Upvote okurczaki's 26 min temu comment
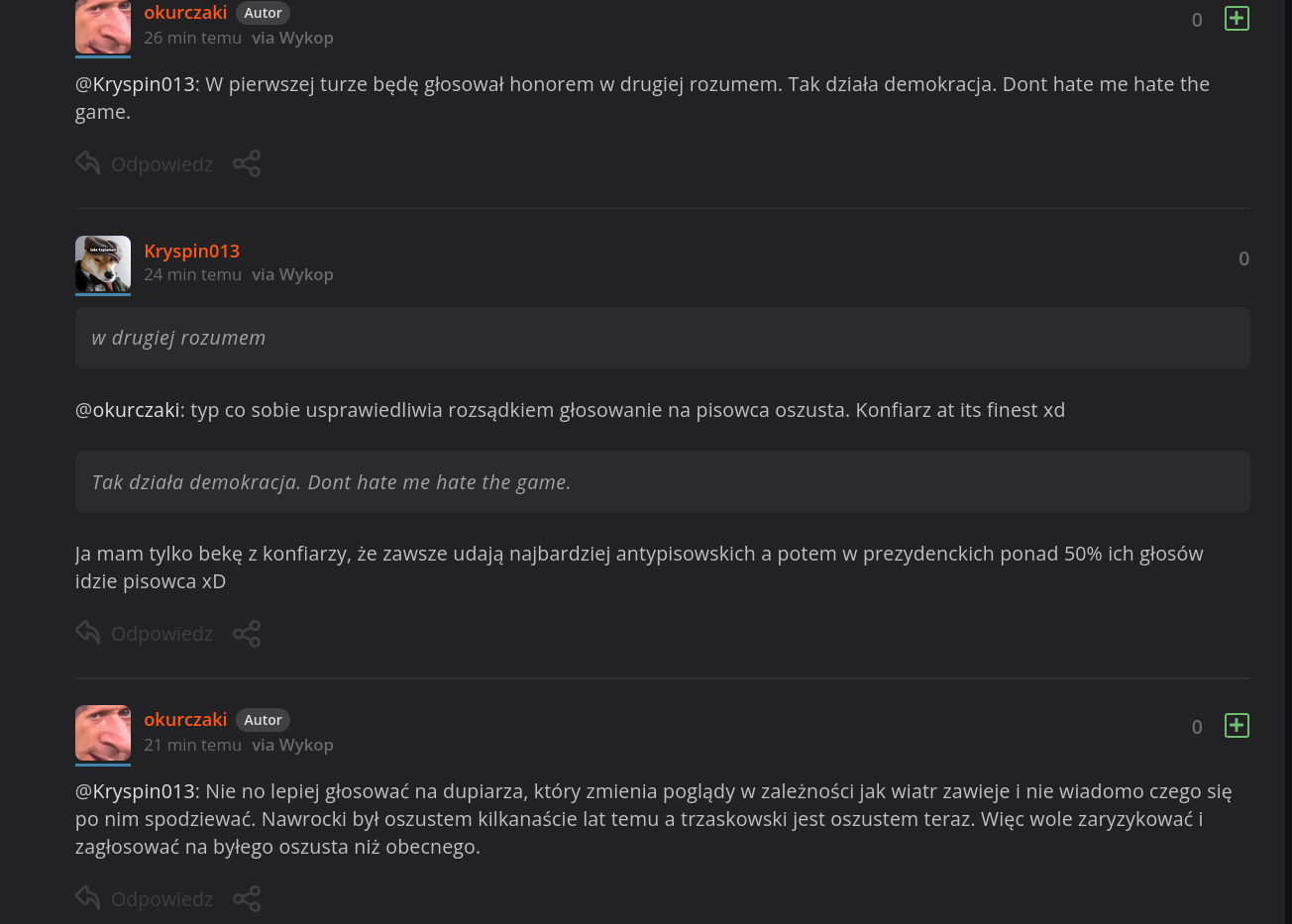Screen dimensions: 1292x924 (1237, 19)
